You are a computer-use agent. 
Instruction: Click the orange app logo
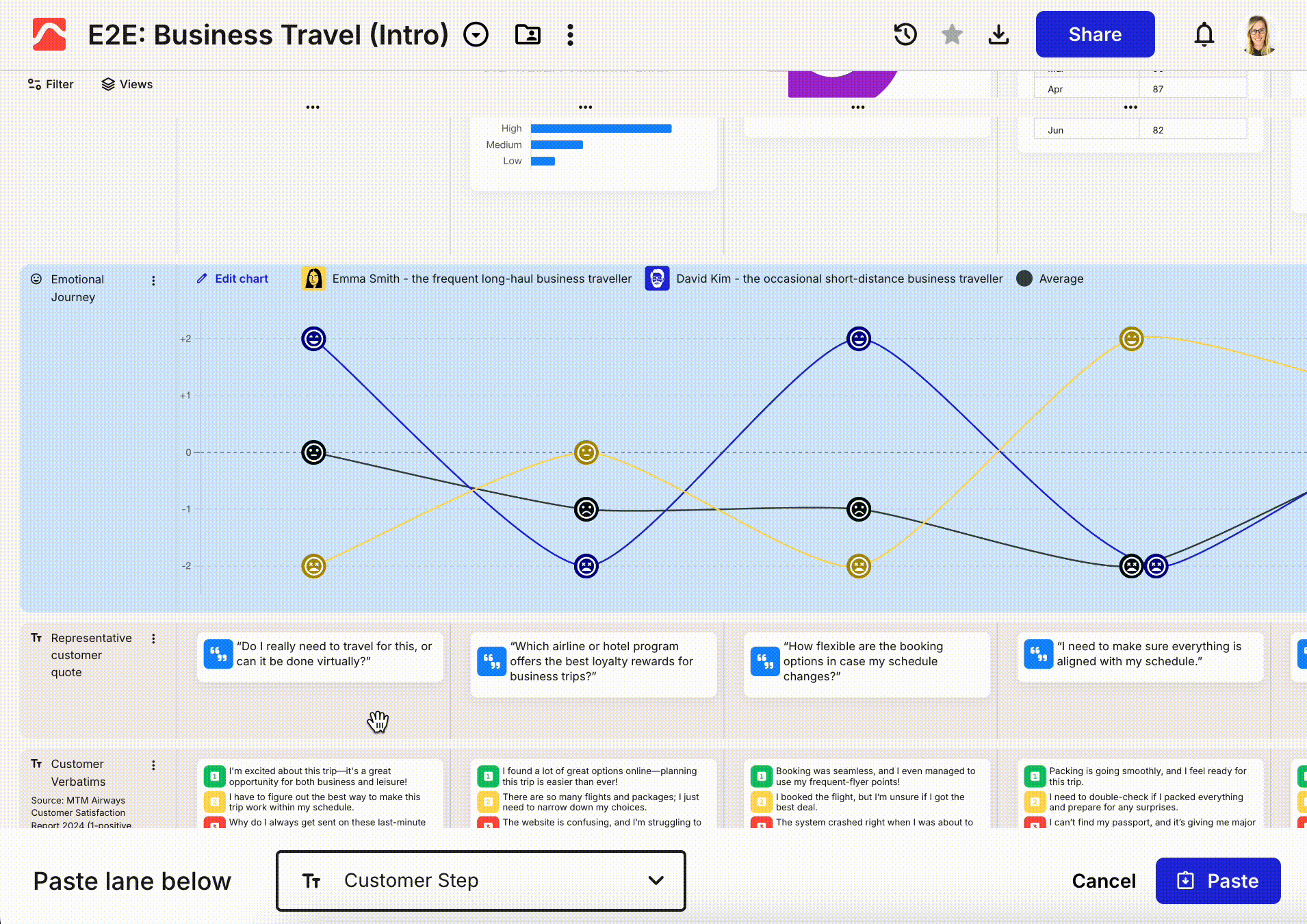point(49,34)
